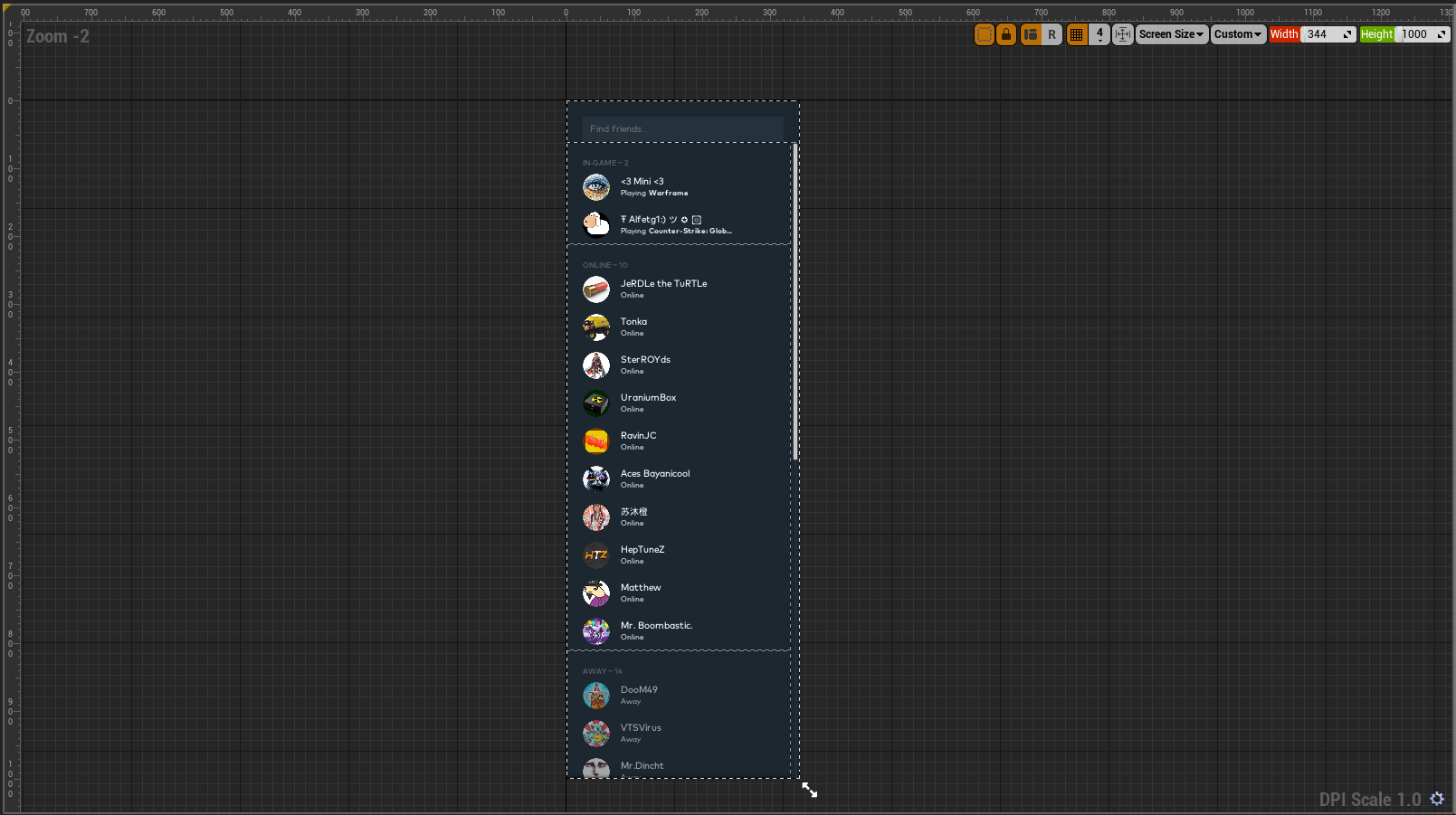This screenshot has width=1456, height=815.
Task: Open DPI Scale settings gear
Action: (1437, 799)
